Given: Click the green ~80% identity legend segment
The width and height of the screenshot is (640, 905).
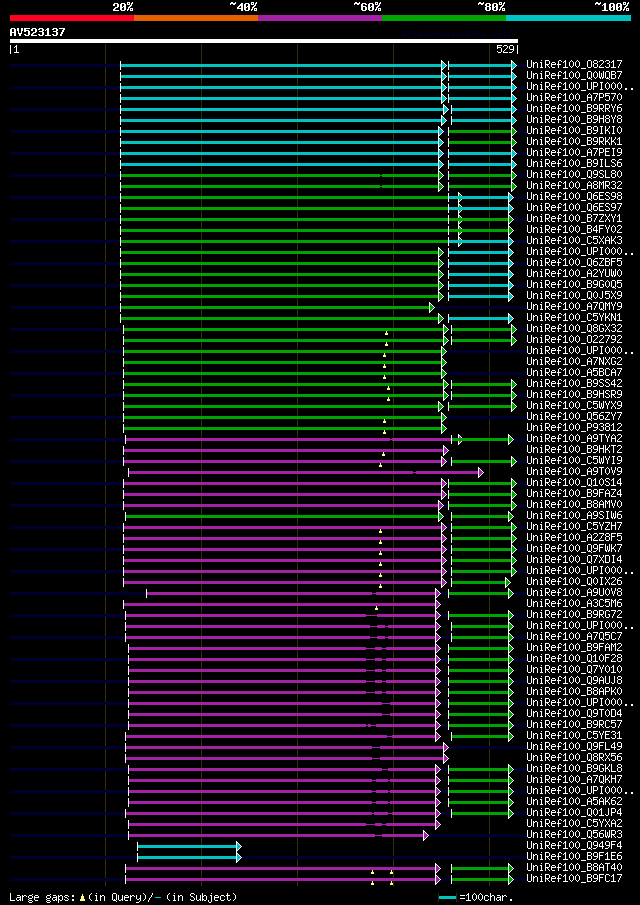Looking at the screenshot, I should (444, 18).
